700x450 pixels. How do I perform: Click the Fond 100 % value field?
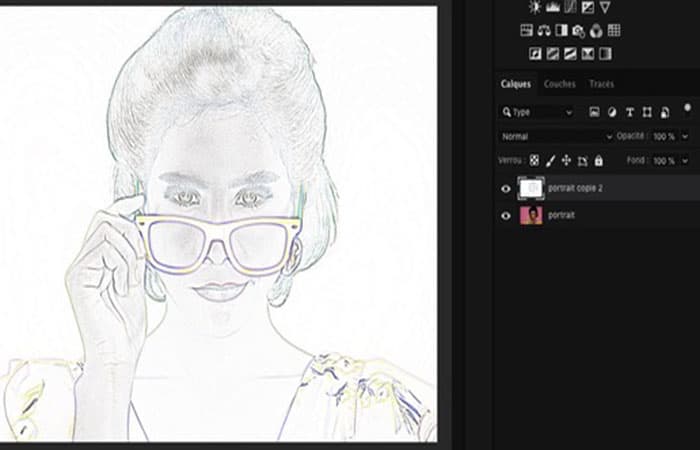[664, 161]
